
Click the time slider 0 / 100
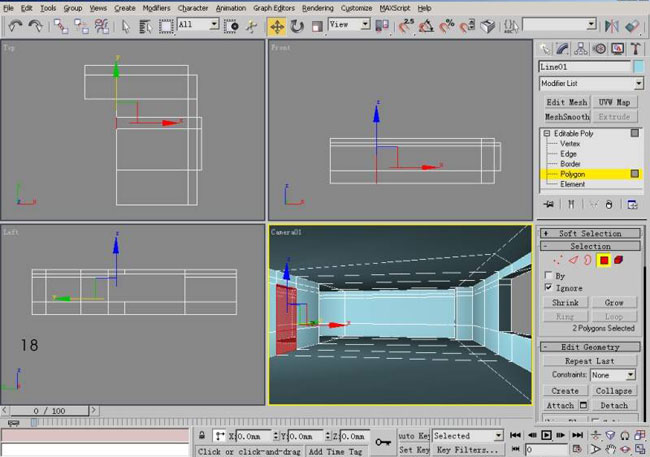pyautogui.click(x=49, y=411)
